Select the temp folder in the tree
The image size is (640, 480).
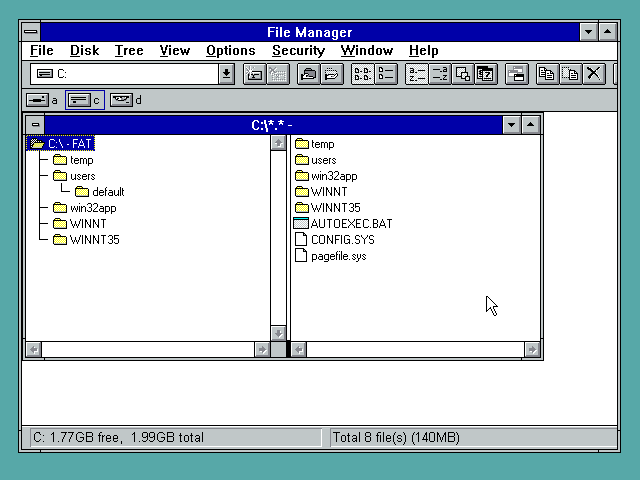click(x=73, y=160)
